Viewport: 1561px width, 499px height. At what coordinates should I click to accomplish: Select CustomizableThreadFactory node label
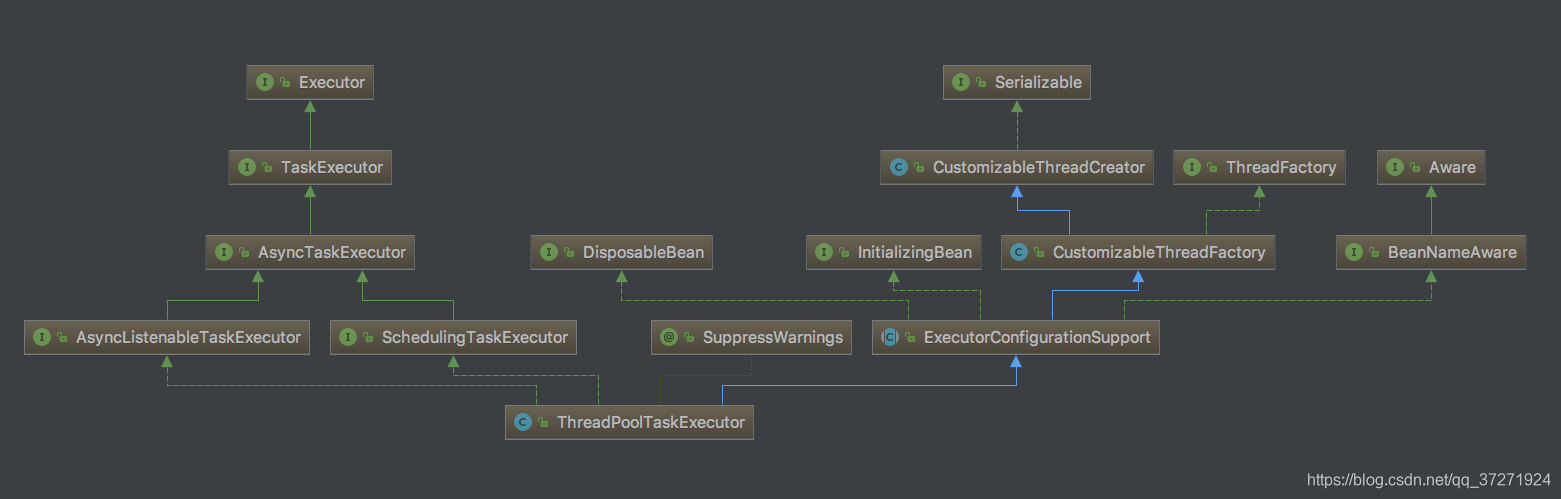[1159, 252]
